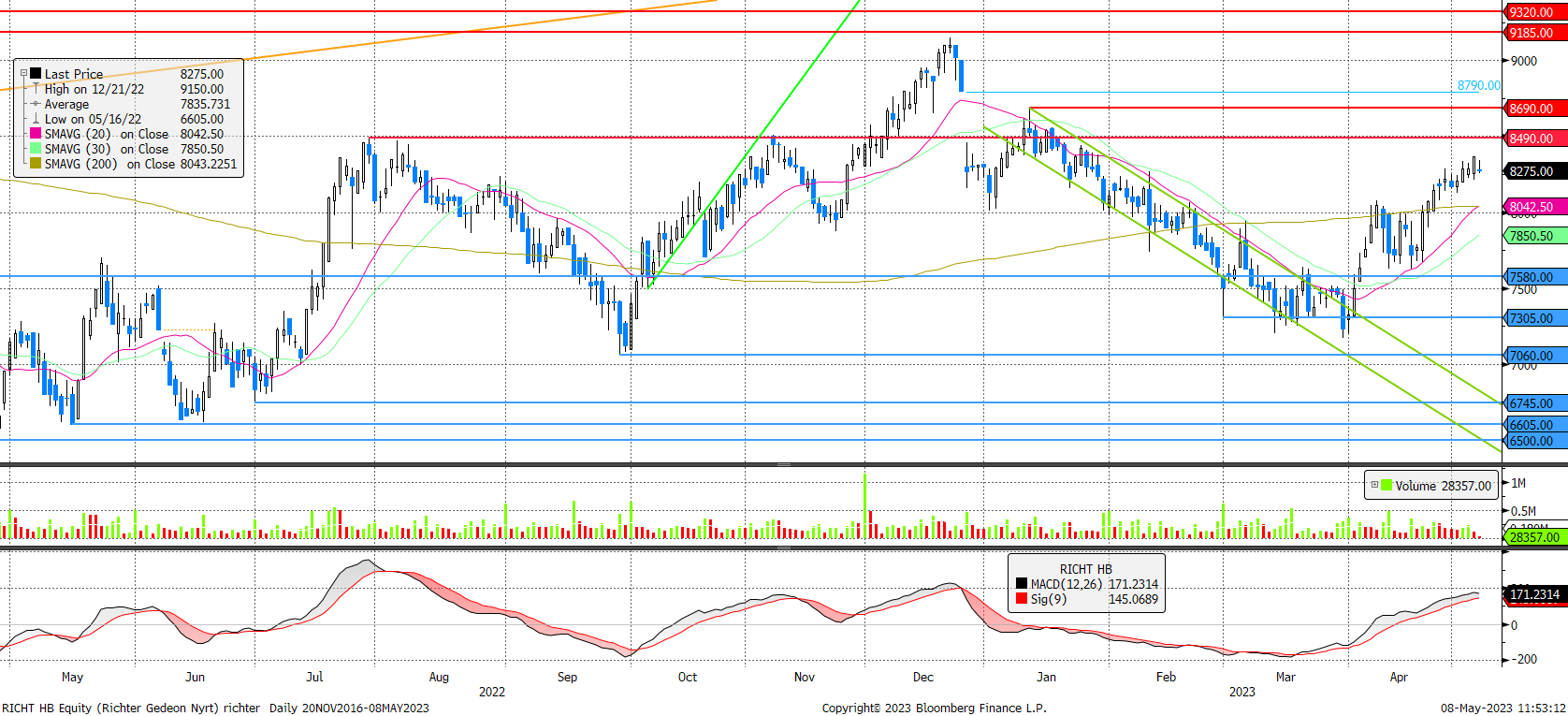Click the 8042.50 magenta SMAVG axis tag
1568x716 pixels.
[1532, 207]
